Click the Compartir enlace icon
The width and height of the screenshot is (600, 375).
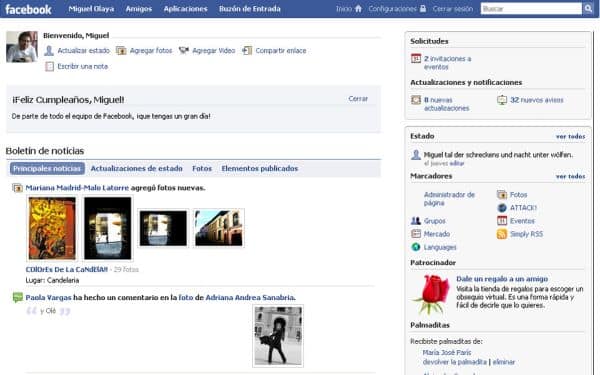[247, 51]
